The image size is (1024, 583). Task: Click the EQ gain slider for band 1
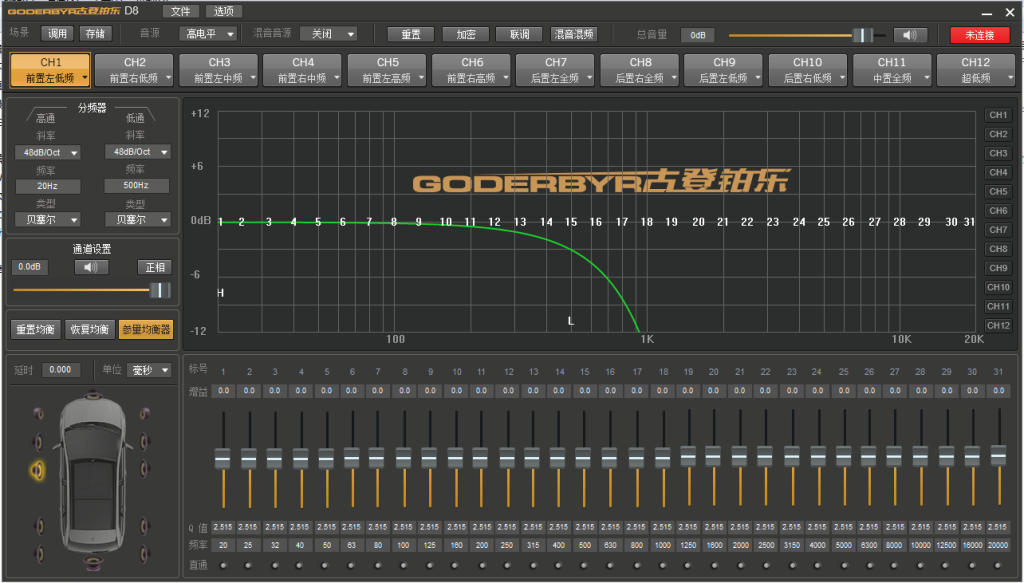(223, 459)
